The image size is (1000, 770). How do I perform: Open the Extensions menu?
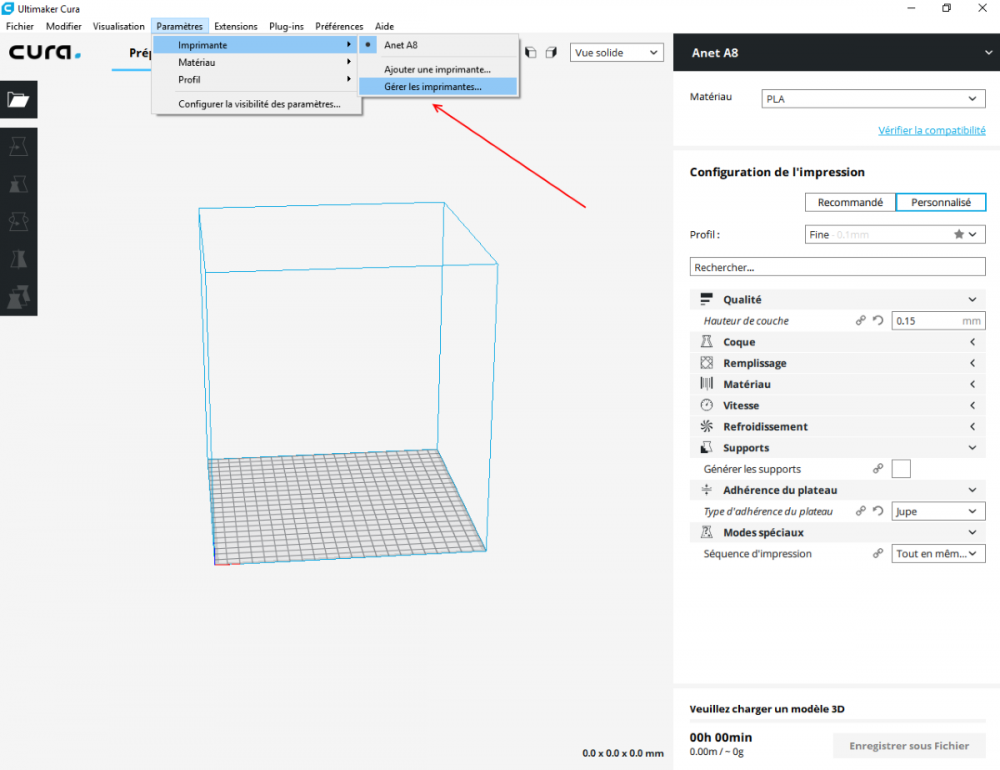point(236,26)
